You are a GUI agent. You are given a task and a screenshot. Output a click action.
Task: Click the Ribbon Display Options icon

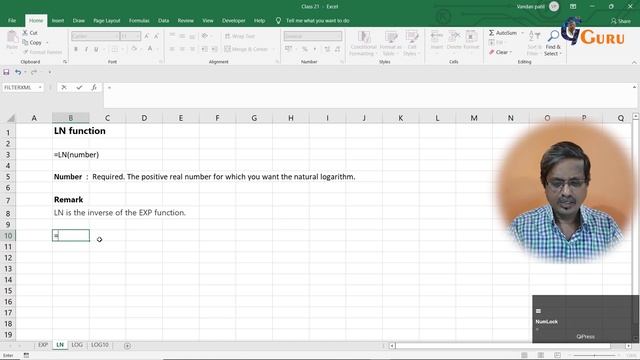(x=573, y=7)
